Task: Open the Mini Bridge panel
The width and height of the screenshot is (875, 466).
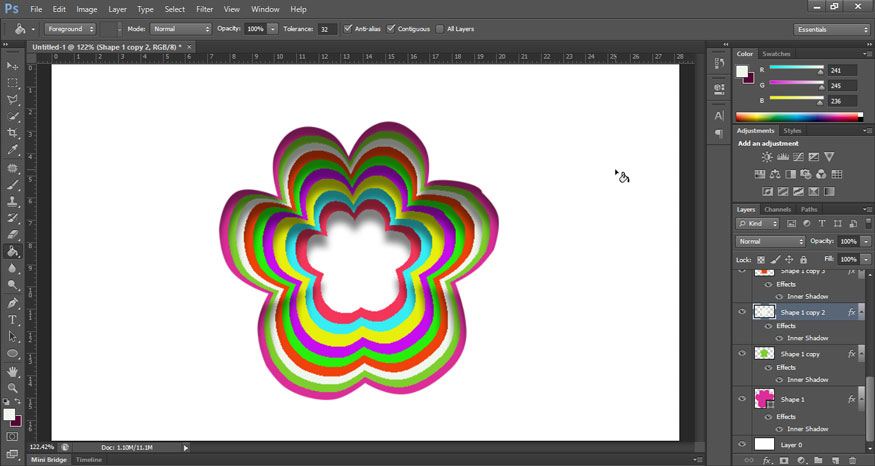Action: [49, 459]
